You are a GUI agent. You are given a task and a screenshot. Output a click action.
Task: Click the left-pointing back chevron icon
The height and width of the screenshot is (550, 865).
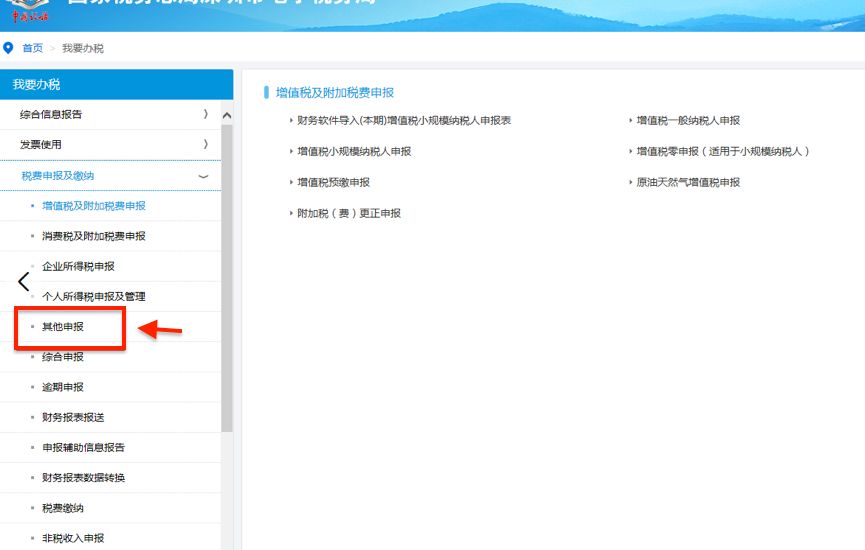tap(23, 281)
